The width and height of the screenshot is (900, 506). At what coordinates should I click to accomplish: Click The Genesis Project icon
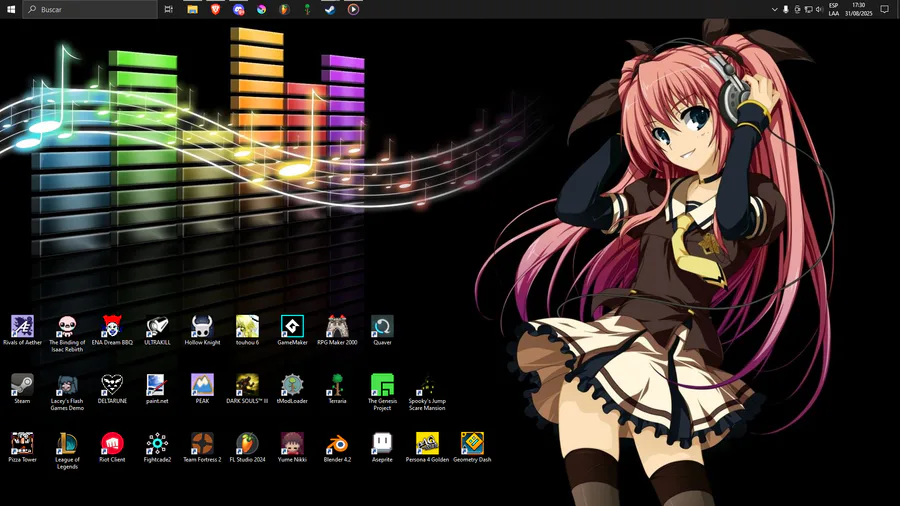coord(382,385)
